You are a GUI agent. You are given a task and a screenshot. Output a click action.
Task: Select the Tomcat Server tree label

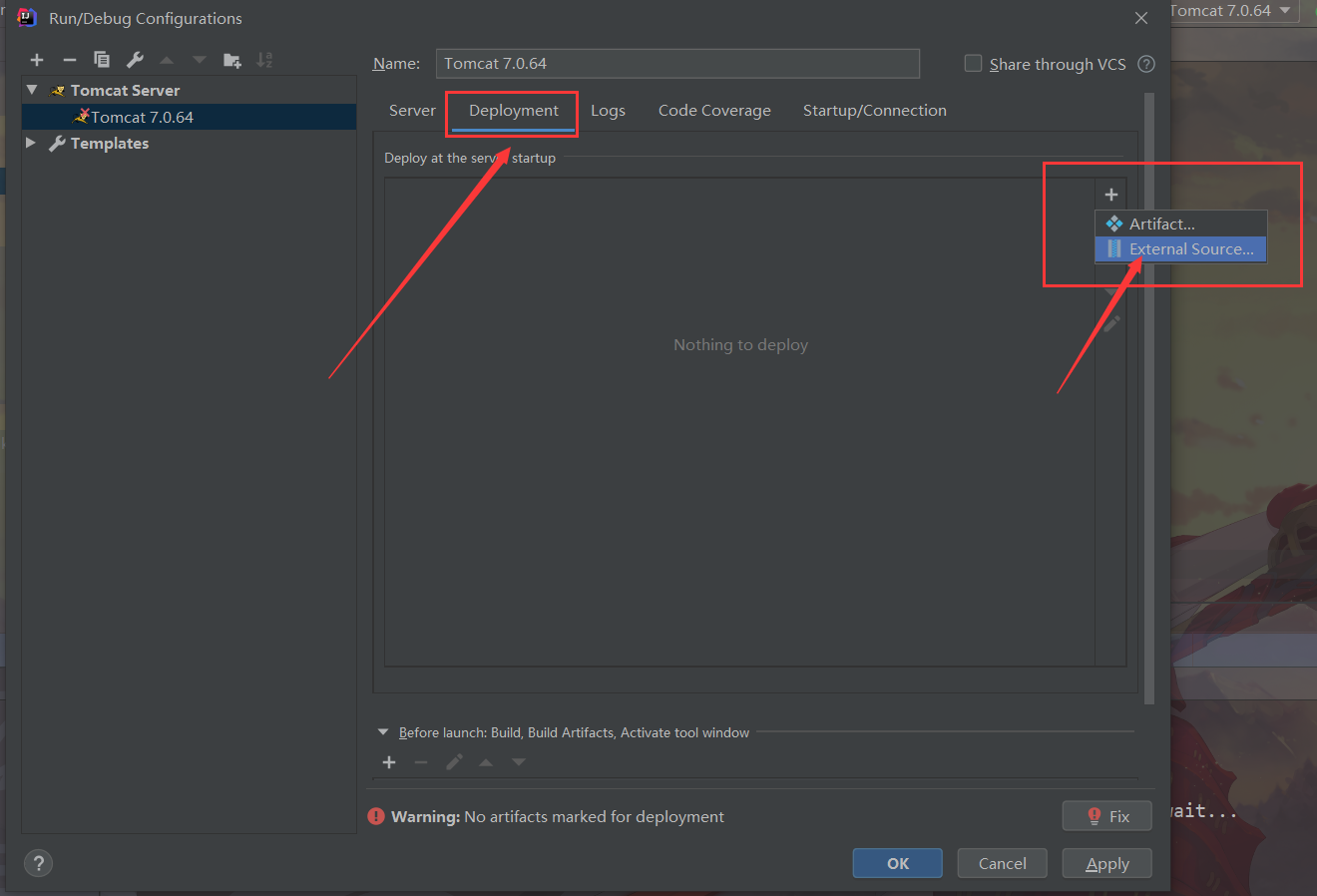click(x=125, y=90)
